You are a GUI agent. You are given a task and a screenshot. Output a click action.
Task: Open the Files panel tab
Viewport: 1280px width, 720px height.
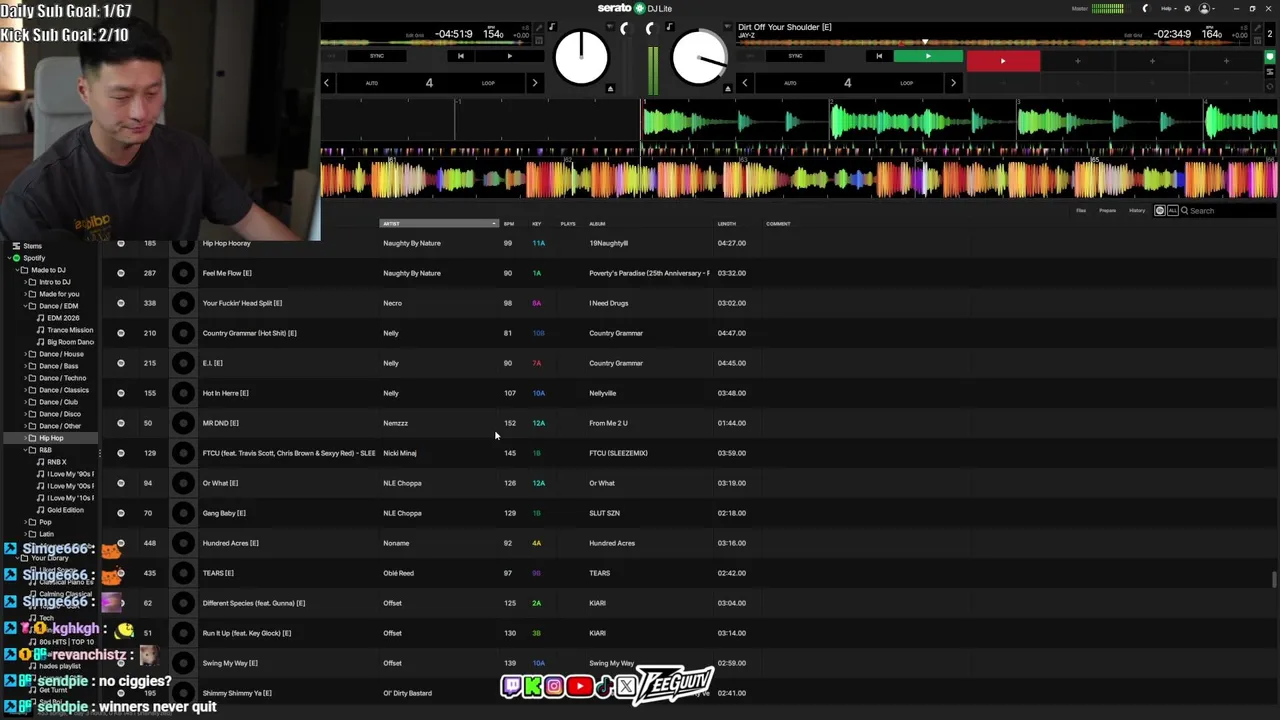pos(1081,211)
